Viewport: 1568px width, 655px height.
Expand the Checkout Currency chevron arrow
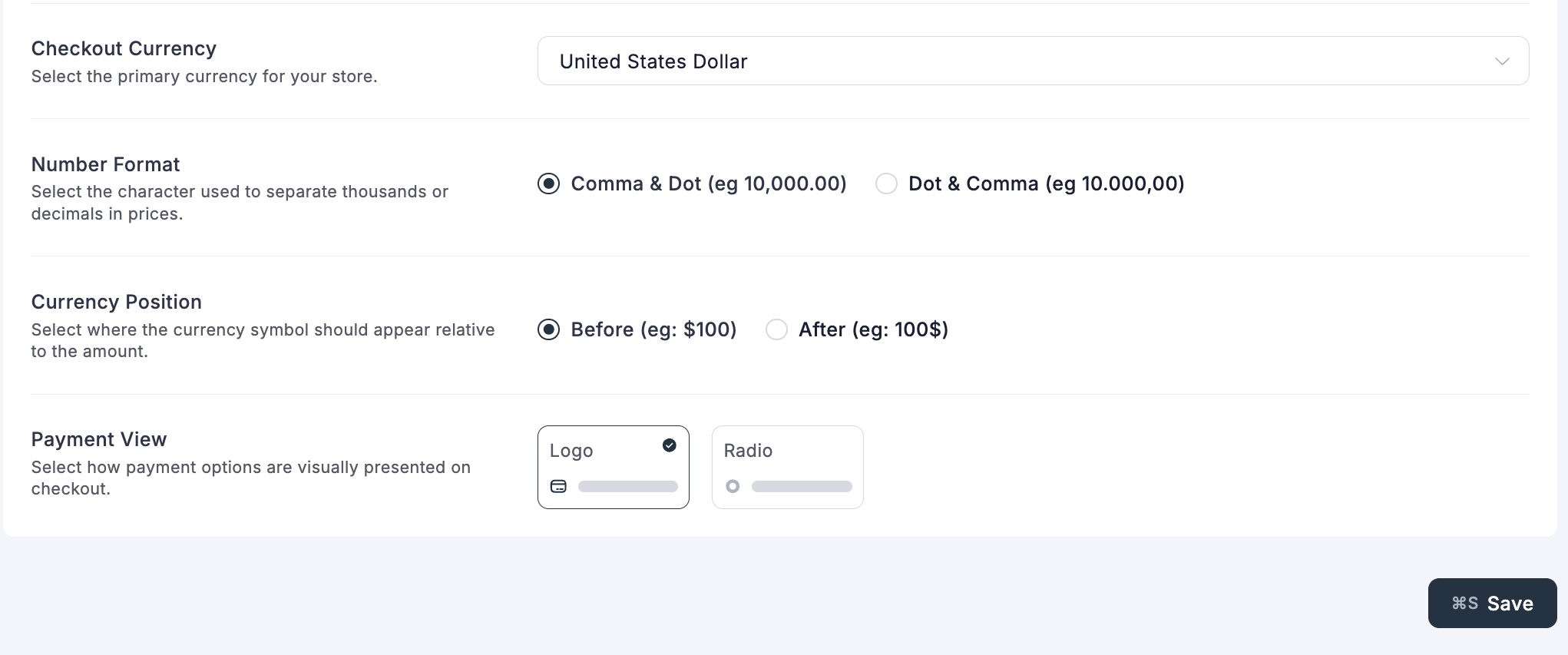1502,61
